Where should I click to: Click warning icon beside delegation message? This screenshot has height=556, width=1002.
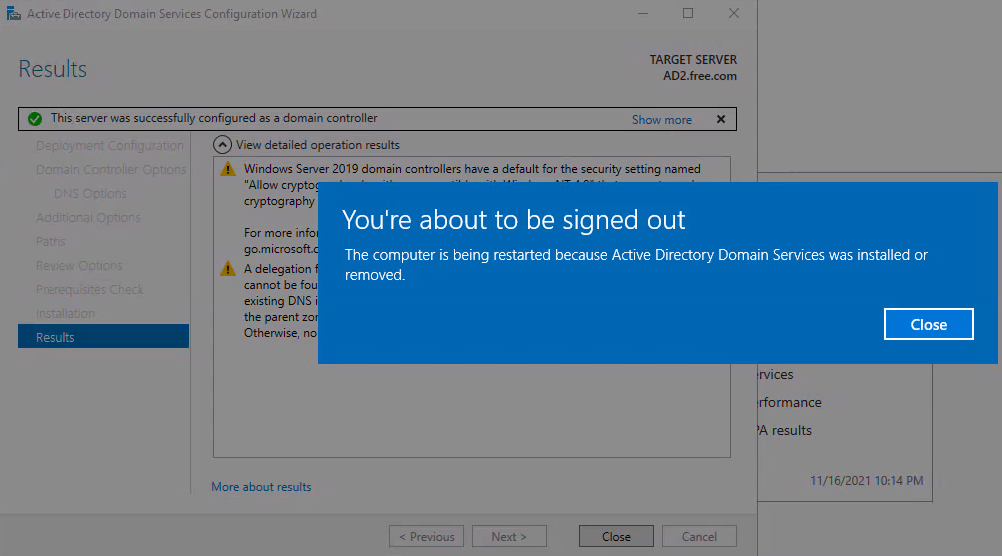coord(227,269)
